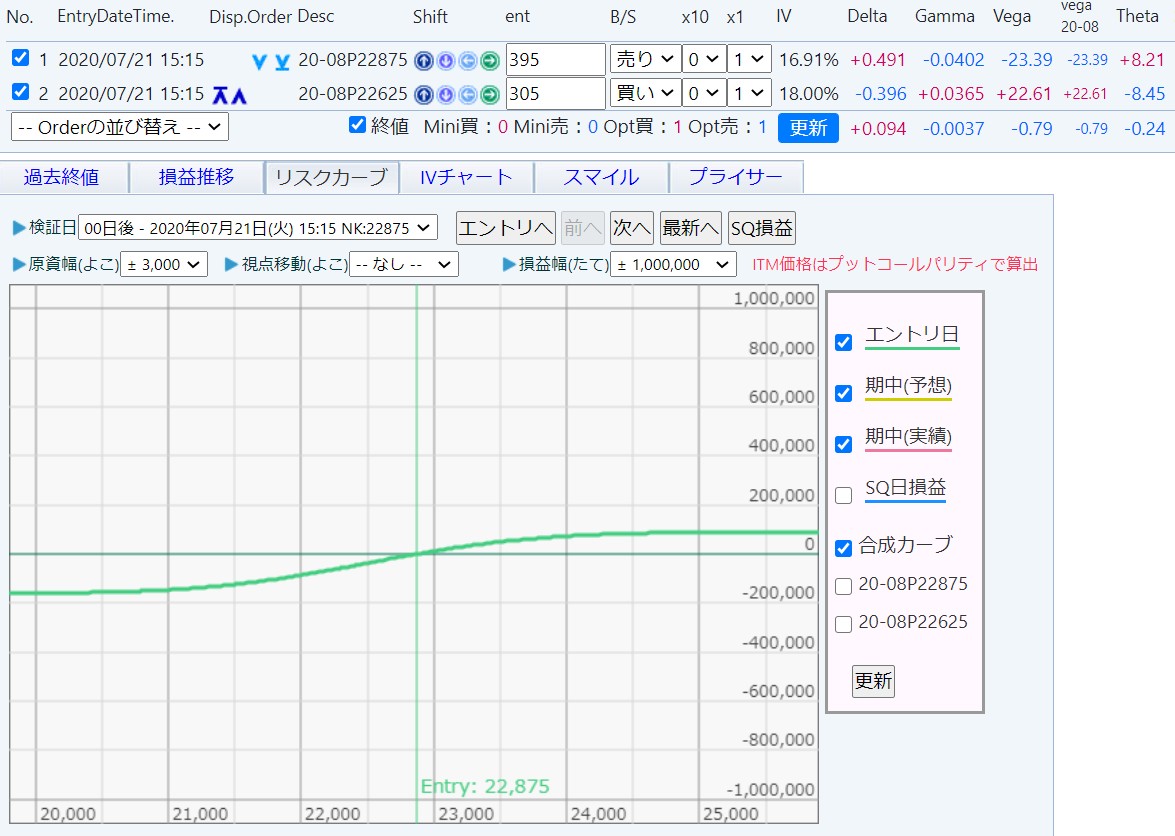1175x836 pixels.
Task: Click the 20-08P22875 description text in row 1
Action: tap(353, 60)
